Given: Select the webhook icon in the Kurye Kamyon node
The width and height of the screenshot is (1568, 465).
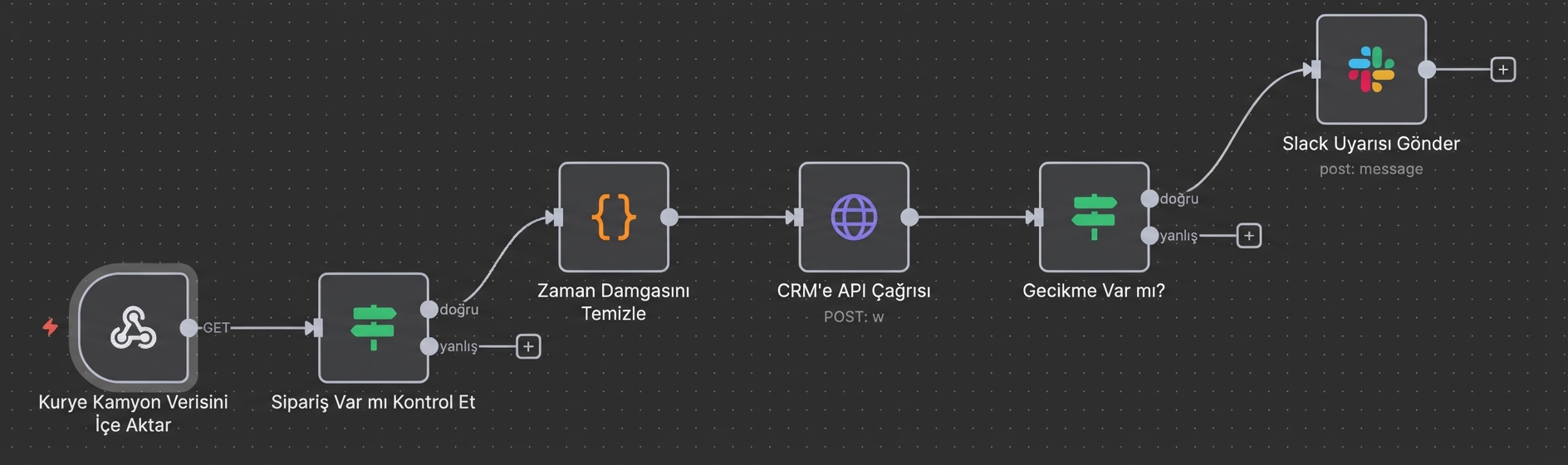Looking at the screenshot, I should click(x=133, y=327).
